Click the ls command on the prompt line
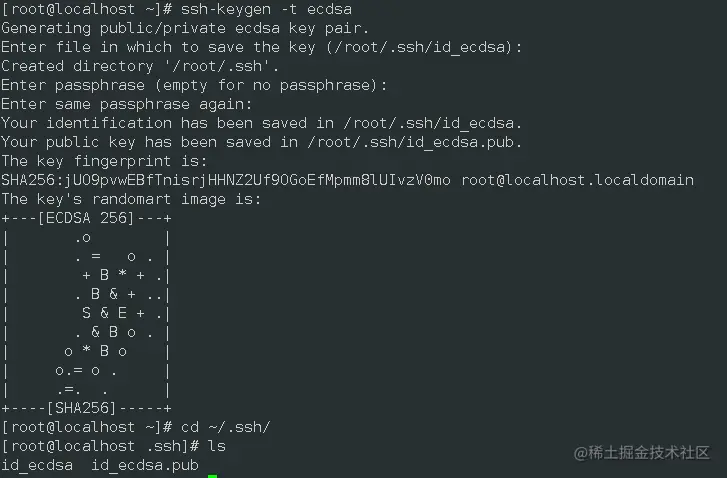Viewport: 727px width, 478px height. [x=216, y=446]
